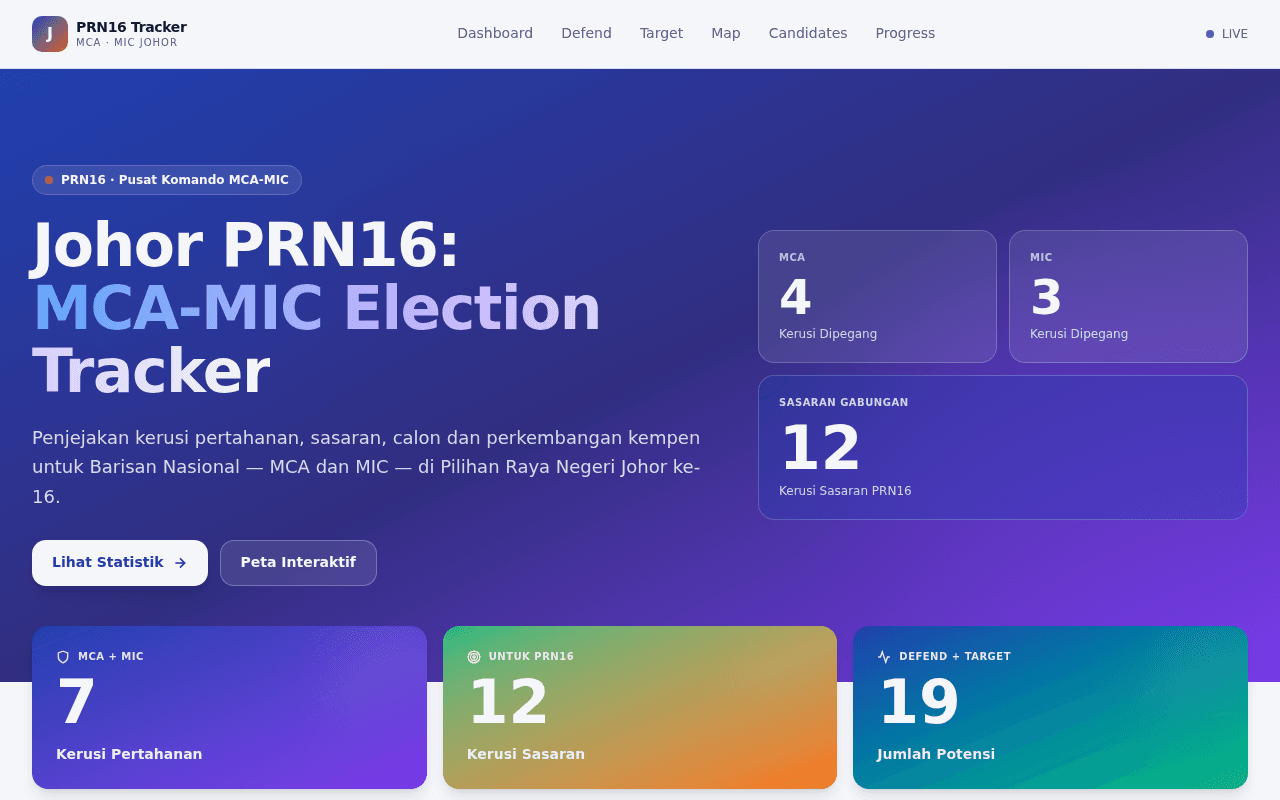Click the 'MCA + MIC' label on first card

click(111, 657)
